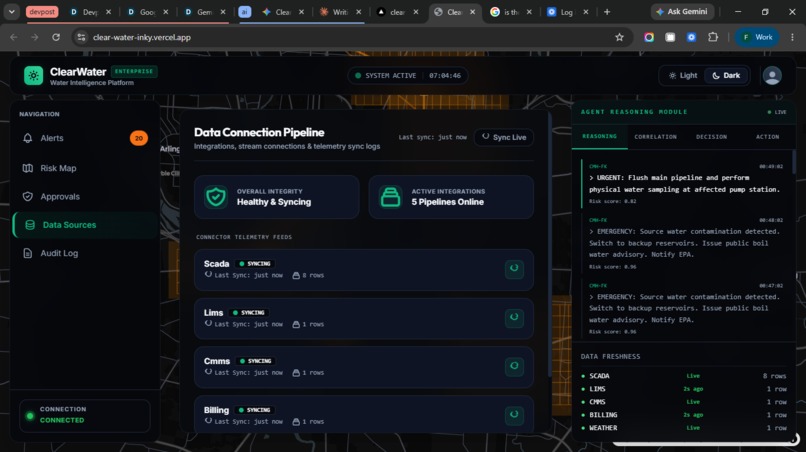Switch to the Decision tab
Viewport: 806px width, 452px height.
[x=711, y=137]
